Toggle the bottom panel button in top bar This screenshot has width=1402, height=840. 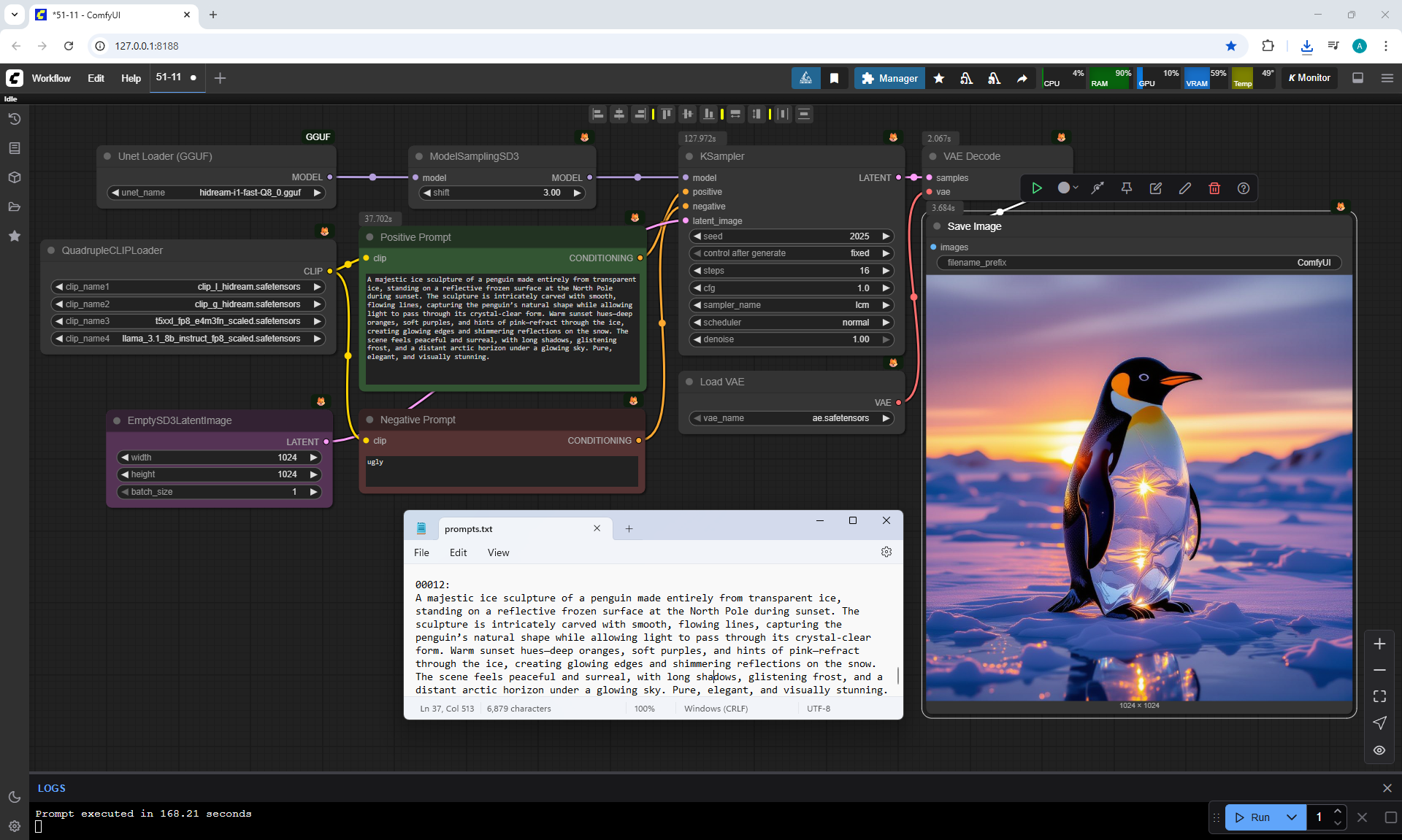click(1358, 78)
